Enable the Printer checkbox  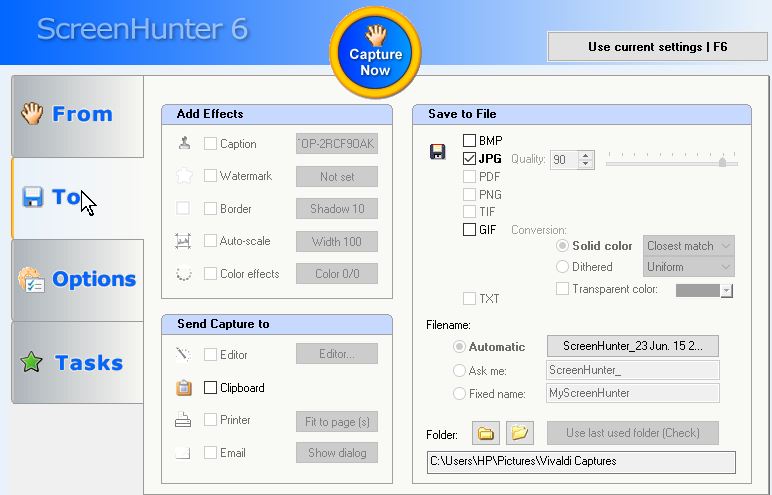point(210,420)
